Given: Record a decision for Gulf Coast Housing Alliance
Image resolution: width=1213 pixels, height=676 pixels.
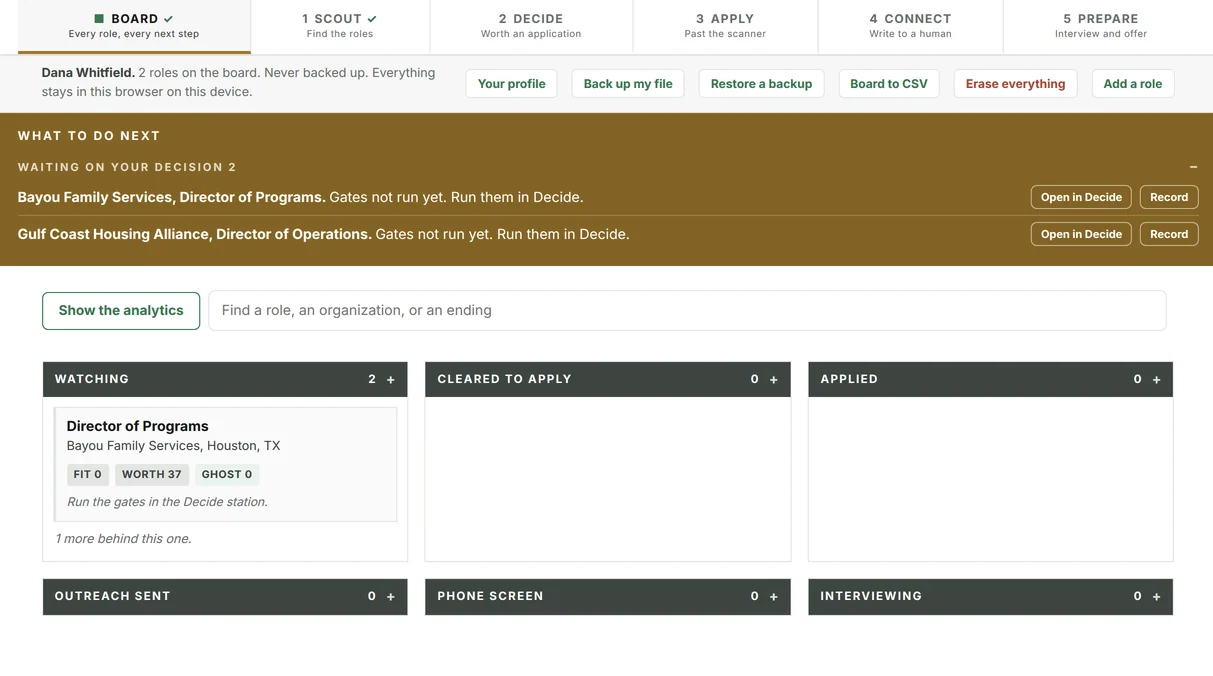Looking at the screenshot, I should pyautogui.click(x=1169, y=234).
